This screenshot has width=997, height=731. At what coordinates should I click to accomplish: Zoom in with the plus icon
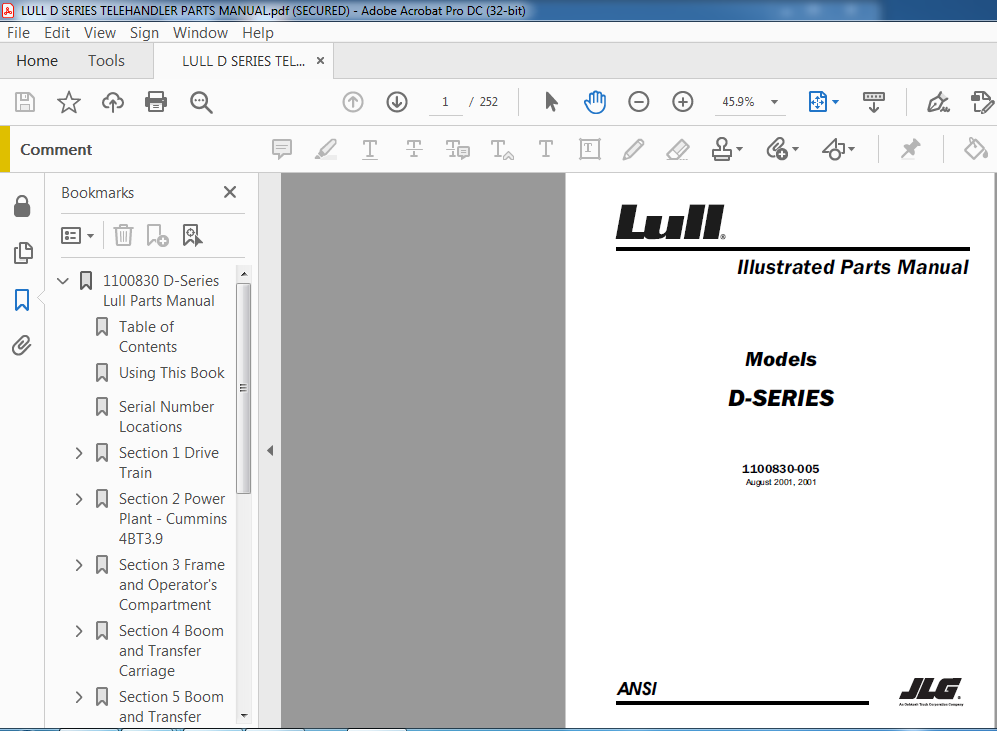point(682,102)
